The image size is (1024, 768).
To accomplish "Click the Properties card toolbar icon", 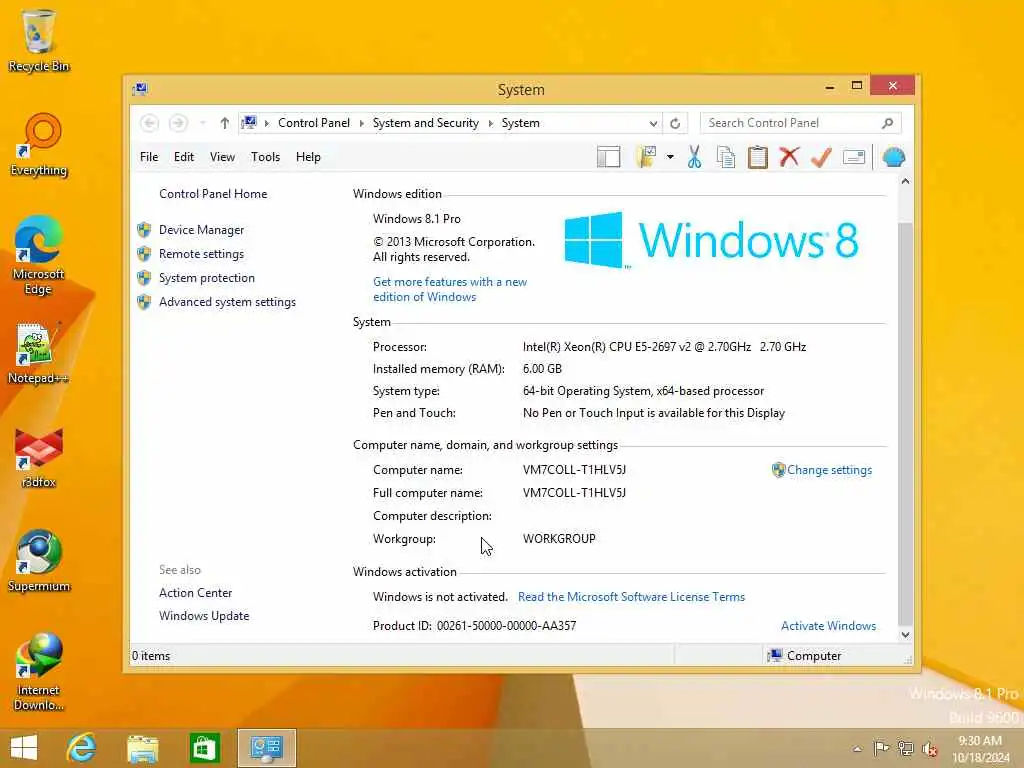I will click(854, 157).
